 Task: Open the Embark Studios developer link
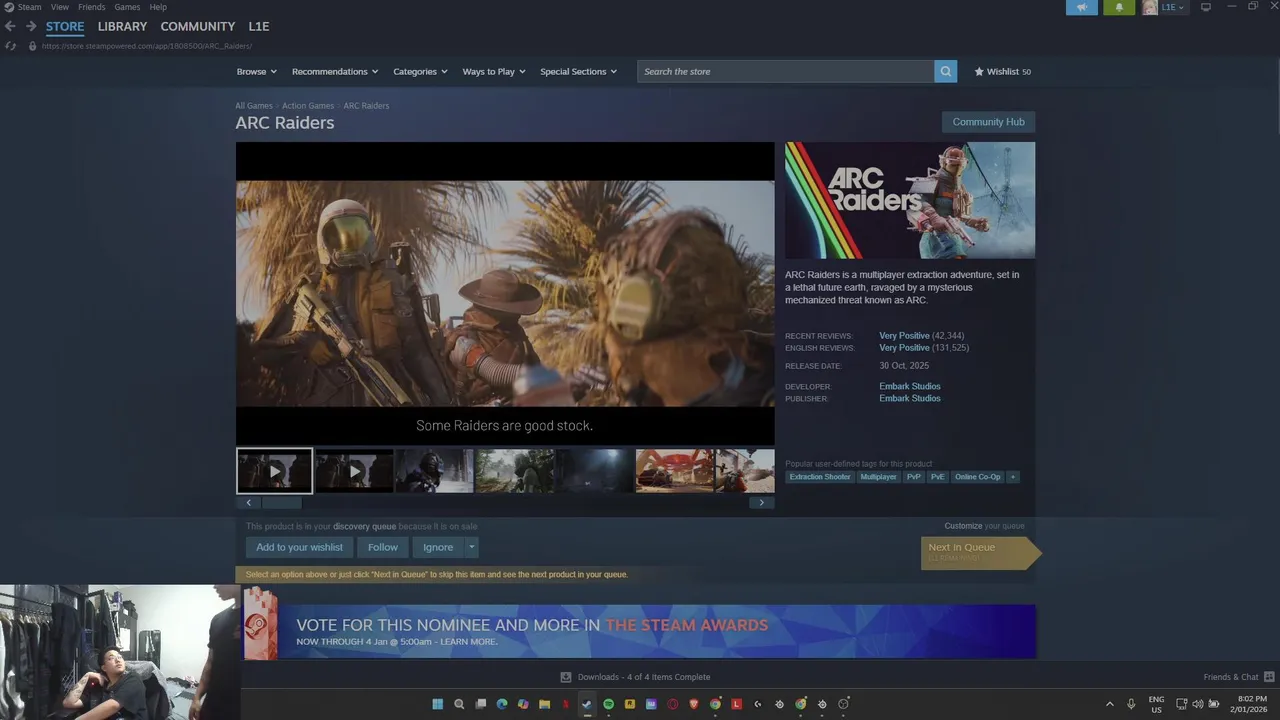(910, 386)
